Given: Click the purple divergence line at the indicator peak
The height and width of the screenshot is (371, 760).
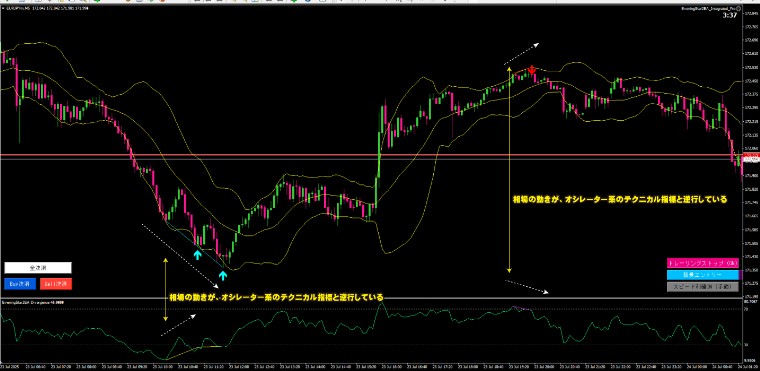Looking at the screenshot, I should click(x=521, y=308).
